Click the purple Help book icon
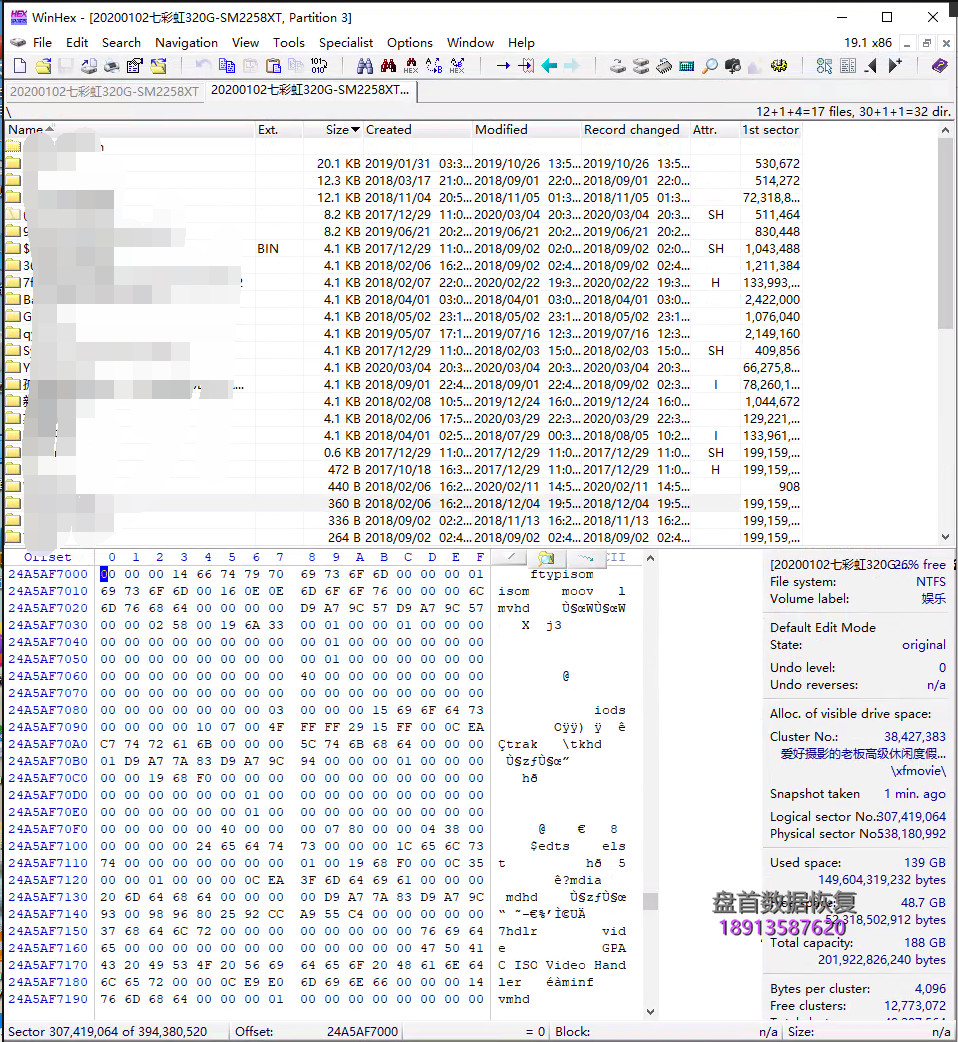958x1042 pixels. 939,66
